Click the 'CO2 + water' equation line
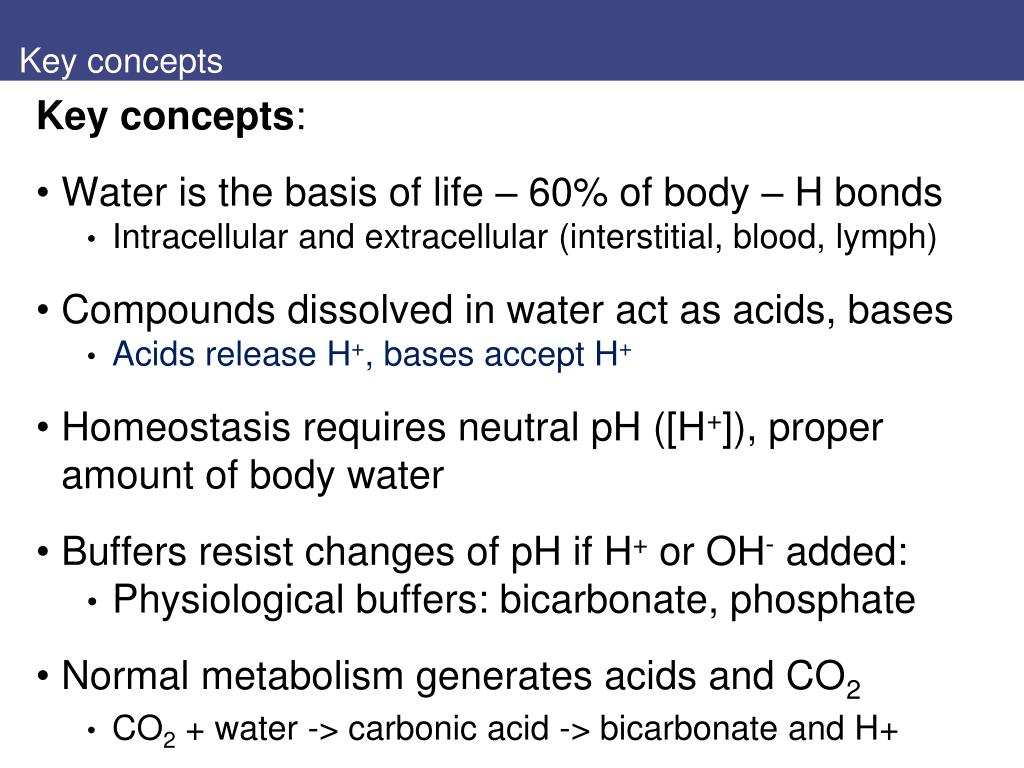 tap(505, 729)
